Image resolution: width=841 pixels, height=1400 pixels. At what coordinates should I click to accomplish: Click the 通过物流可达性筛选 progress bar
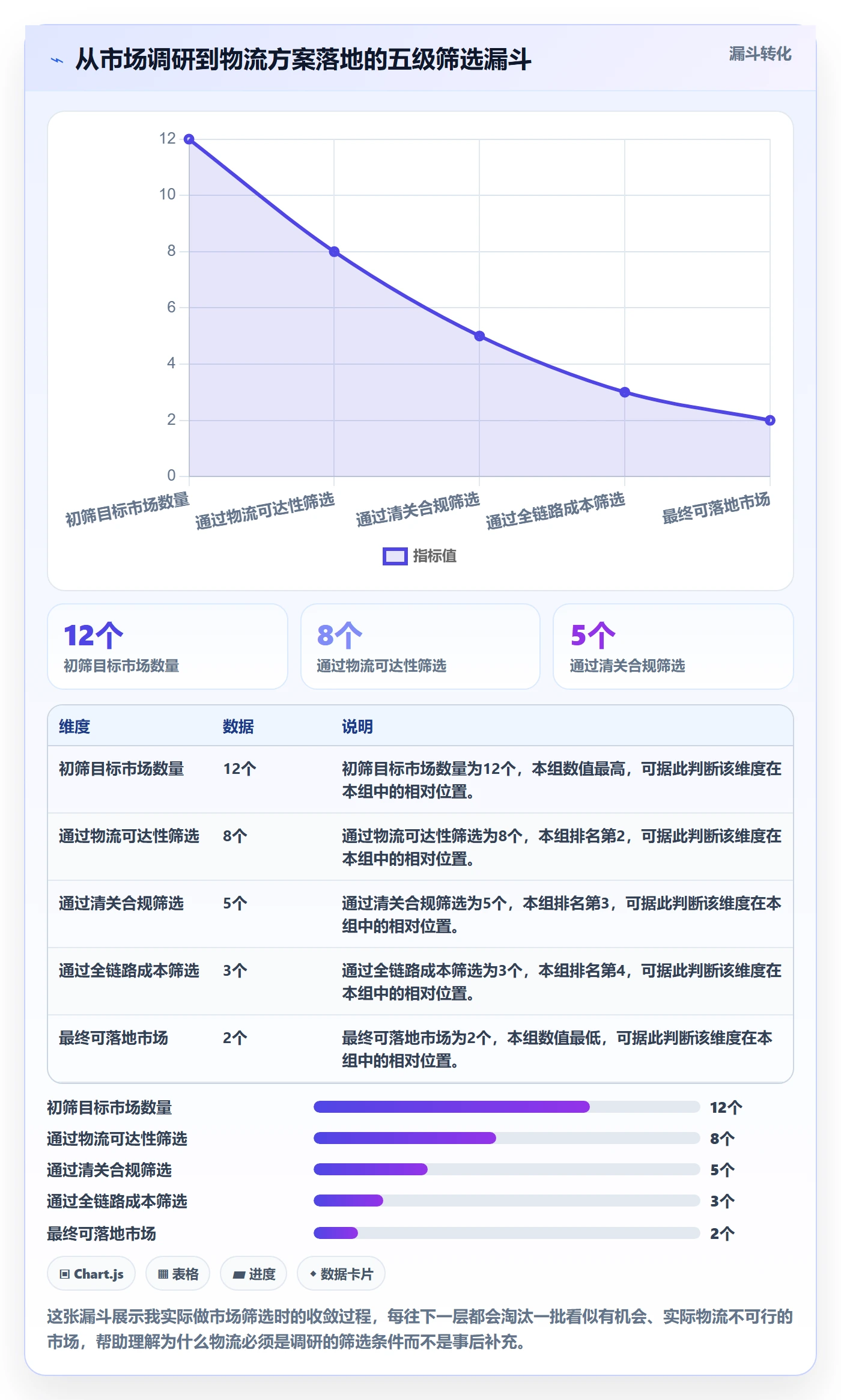click(x=506, y=1138)
